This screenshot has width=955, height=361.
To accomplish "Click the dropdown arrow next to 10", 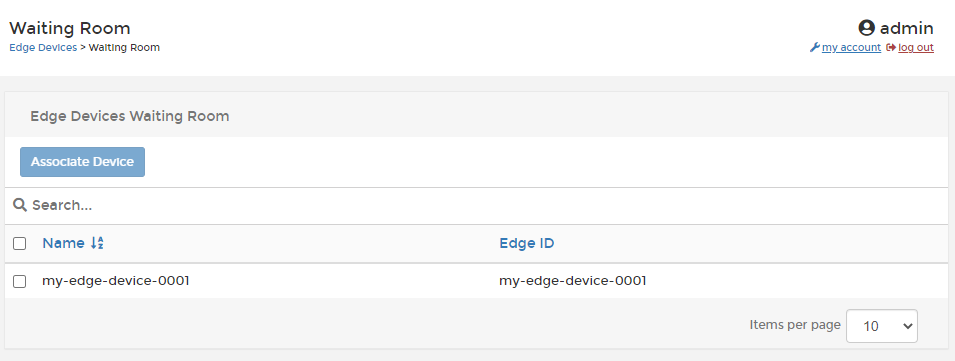I will (x=907, y=326).
